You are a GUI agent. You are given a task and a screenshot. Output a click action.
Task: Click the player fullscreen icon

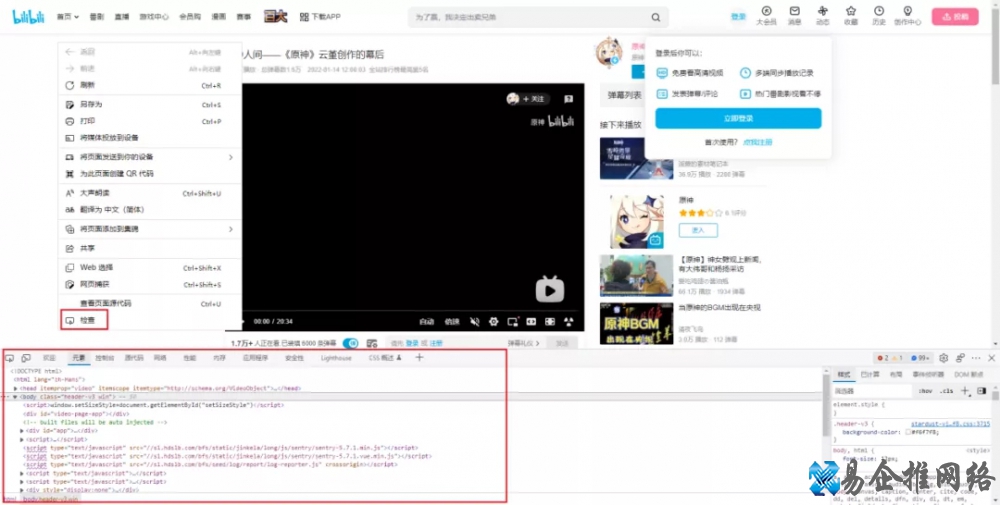[569, 321]
